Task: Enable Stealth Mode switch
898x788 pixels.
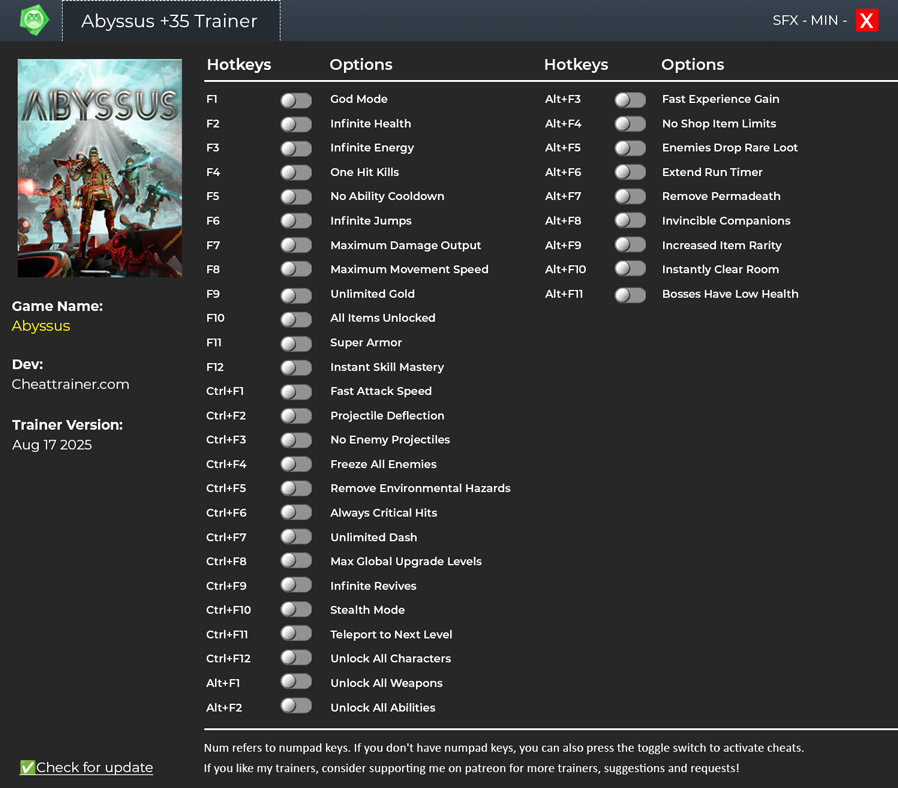Action: coord(296,610)
